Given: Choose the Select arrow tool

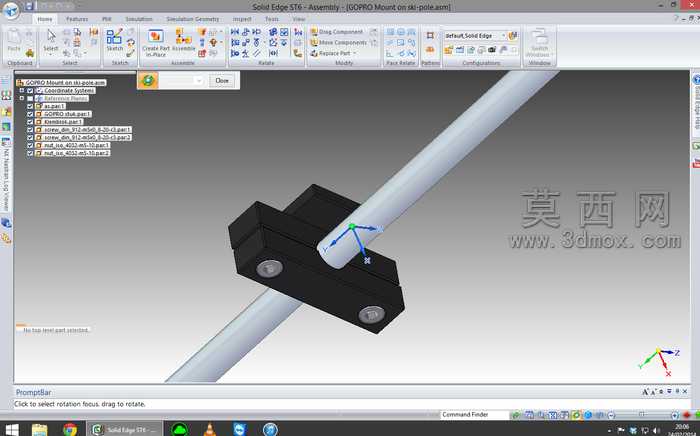Looking at the screenshot, I should point(51,36).
